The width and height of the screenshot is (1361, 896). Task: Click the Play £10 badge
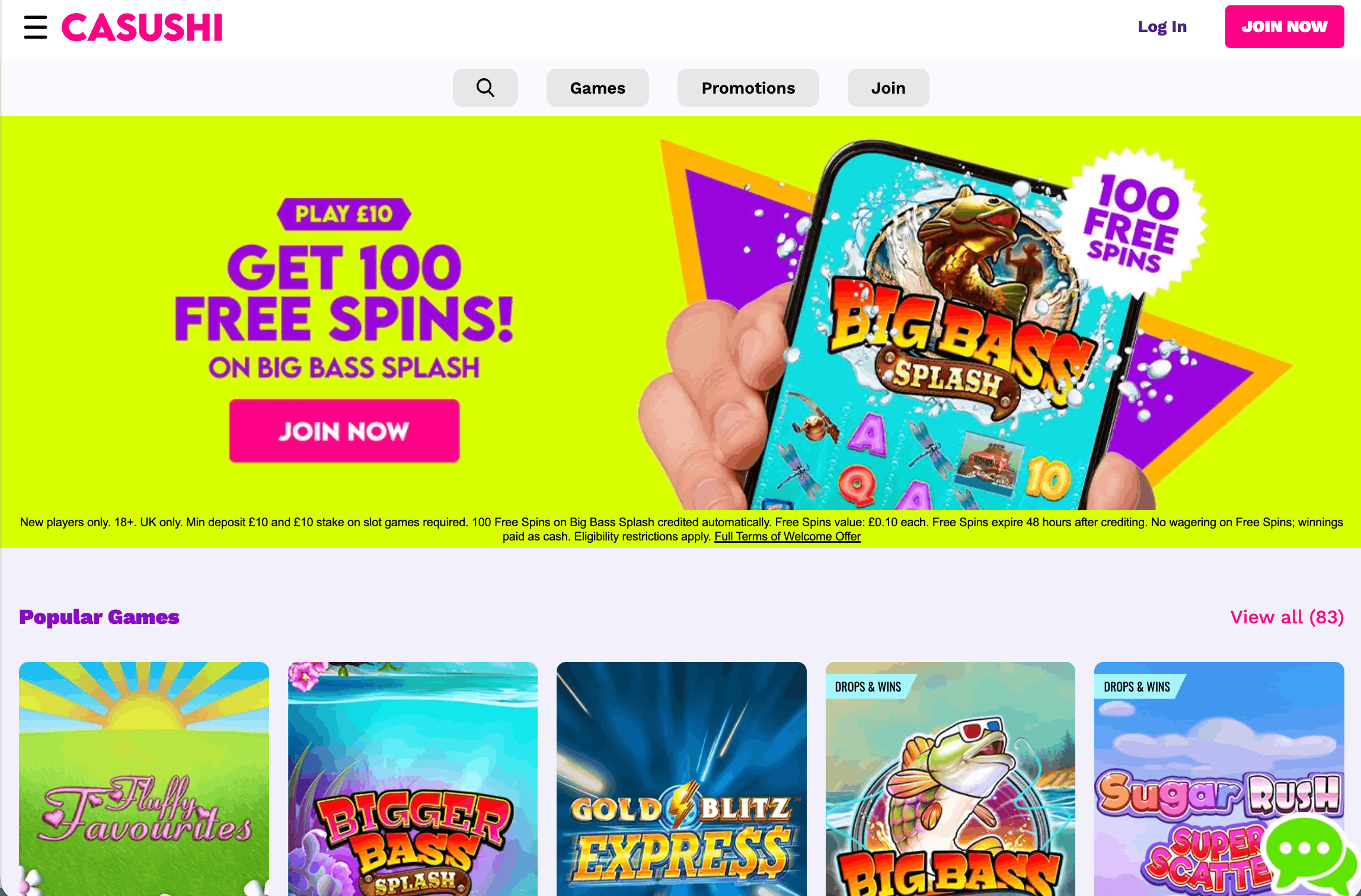pos(344,214)
